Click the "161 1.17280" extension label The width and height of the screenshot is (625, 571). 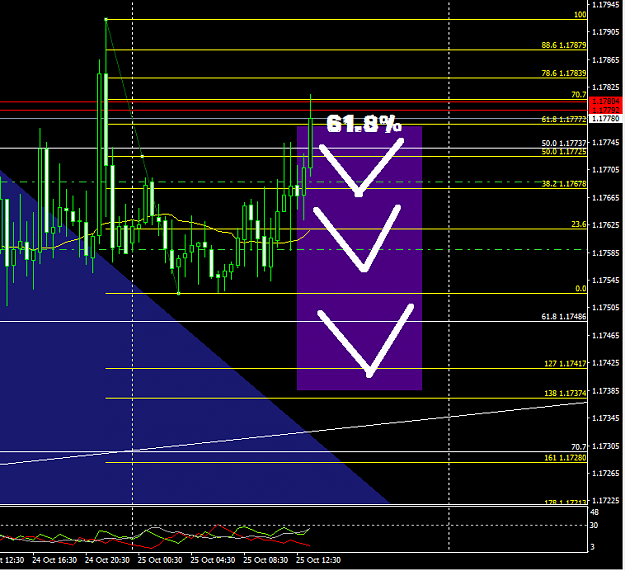click(x=565, y=457)
